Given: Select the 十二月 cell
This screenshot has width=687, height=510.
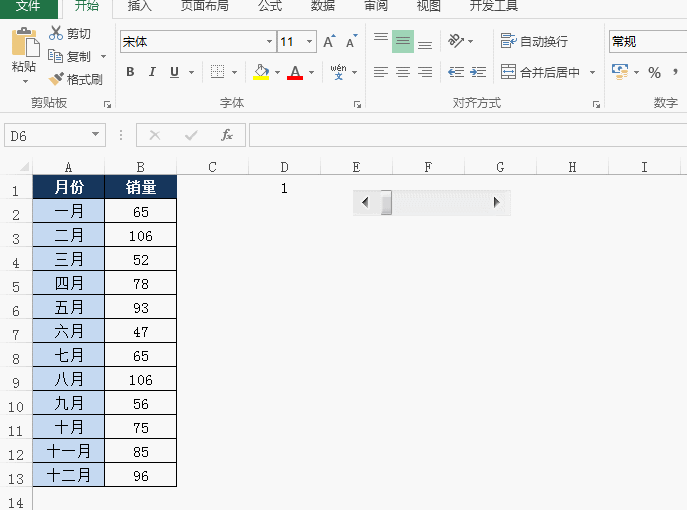Looking at the screenshot, I should tap(69, 475).
